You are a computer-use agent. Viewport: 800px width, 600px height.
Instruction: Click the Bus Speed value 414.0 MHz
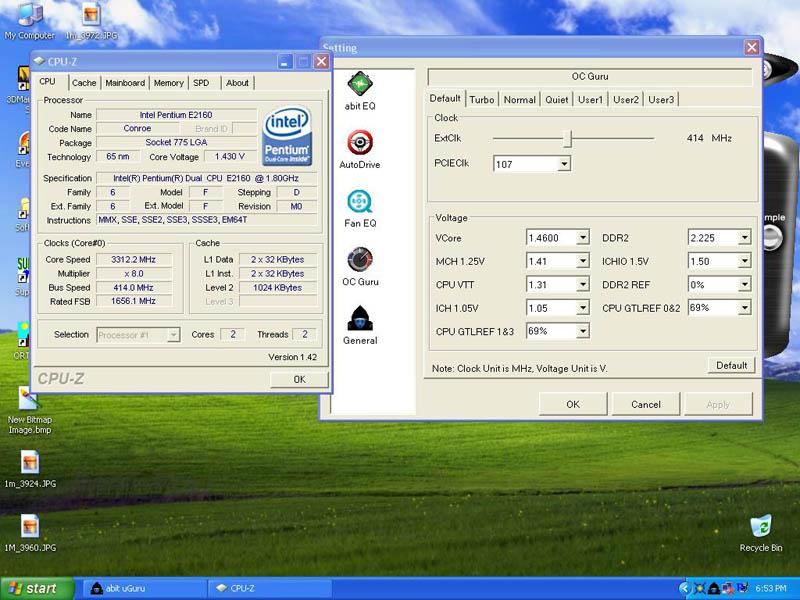[x=134, y=287]
